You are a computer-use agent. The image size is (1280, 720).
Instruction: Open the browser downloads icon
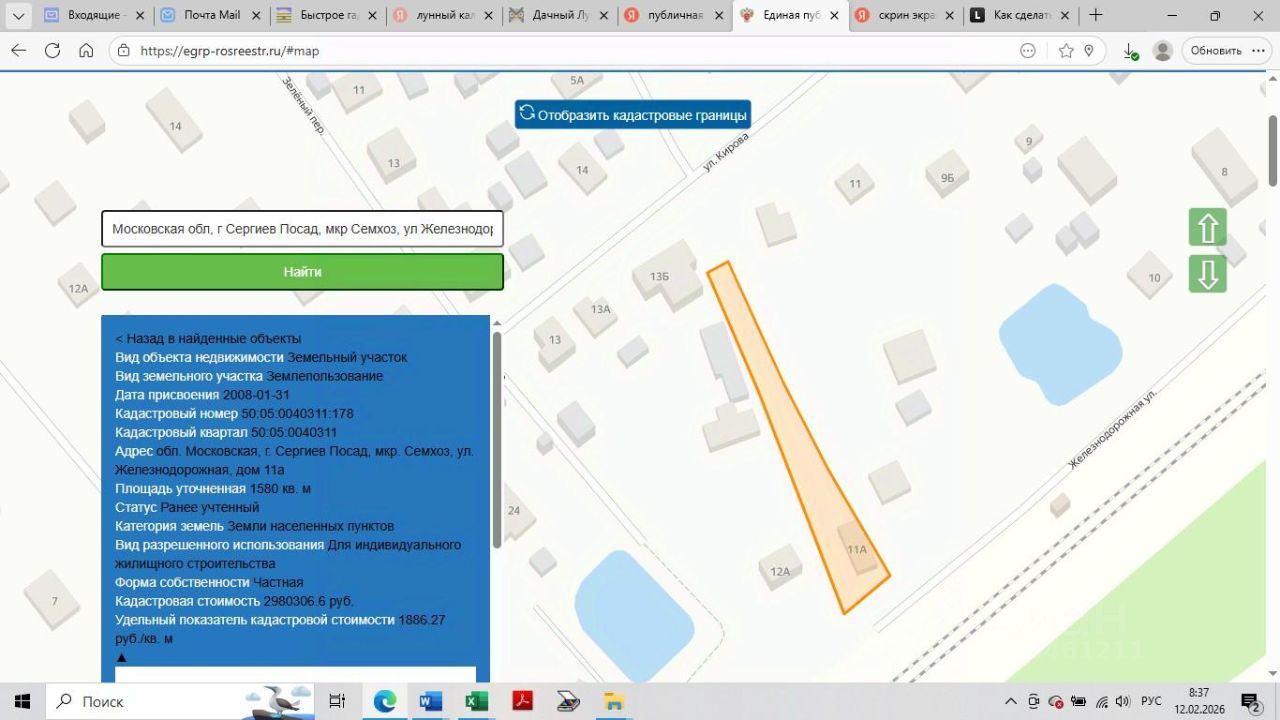pyautogui.click(x=1130, y=50)
